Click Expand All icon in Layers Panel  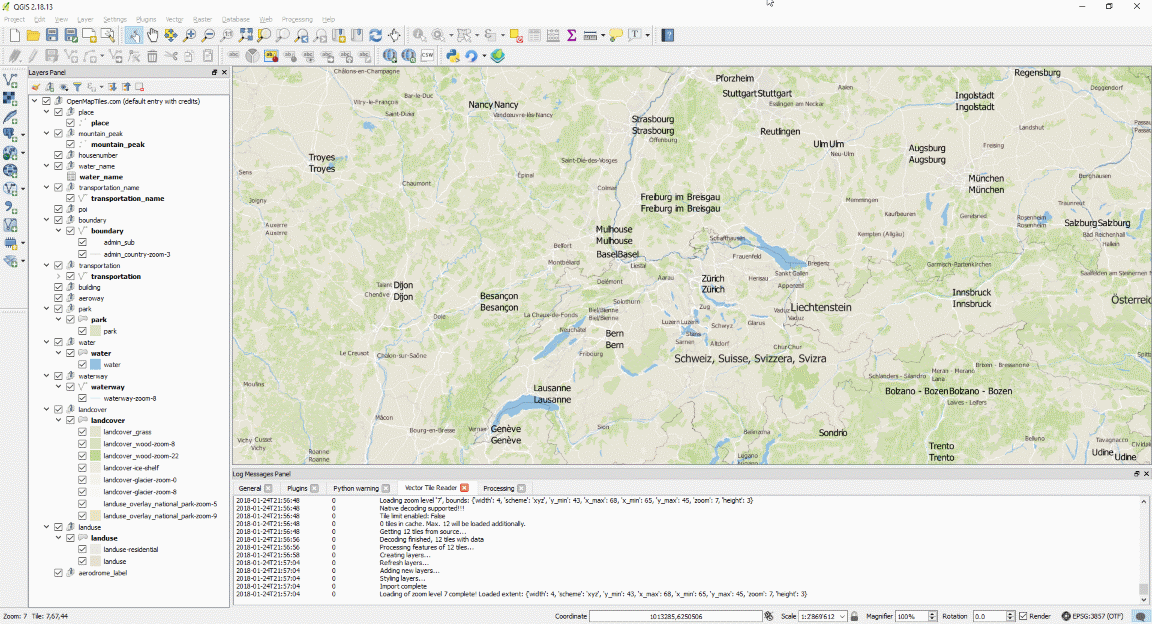pyautogui.click(x=112, y=87)
